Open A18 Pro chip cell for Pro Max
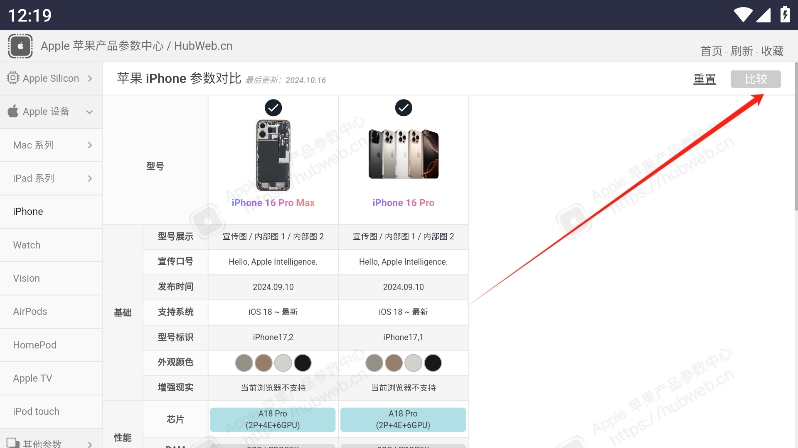798x448 pixels. tap(273, 419)
